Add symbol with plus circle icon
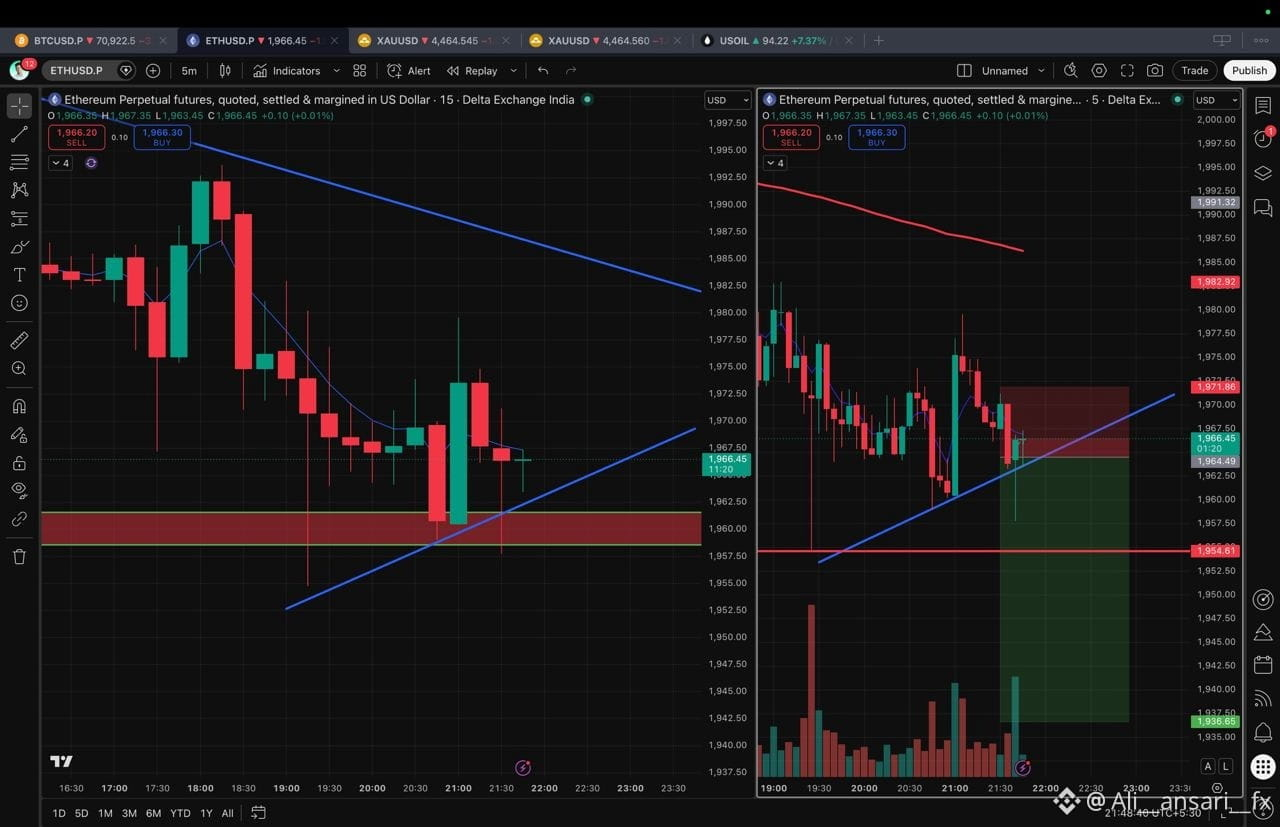The image size is (1280, 827). coord(153,71)
